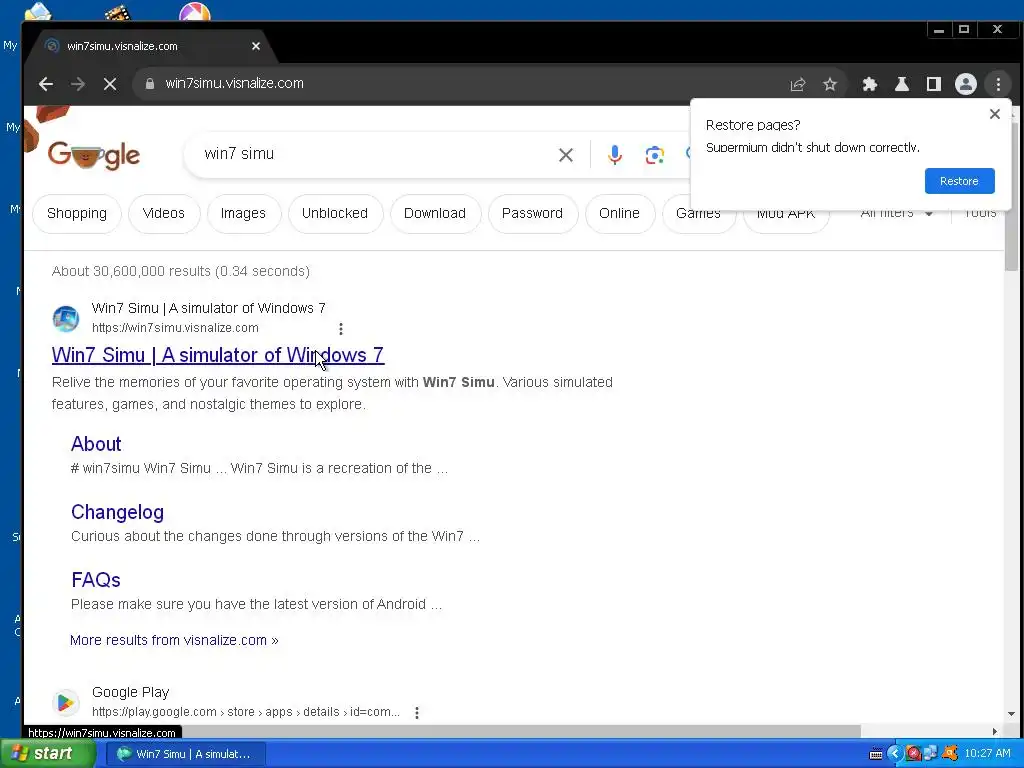Click the orange tray icon near clock
Screen dimensions: 1024x768
click(950, 754)
